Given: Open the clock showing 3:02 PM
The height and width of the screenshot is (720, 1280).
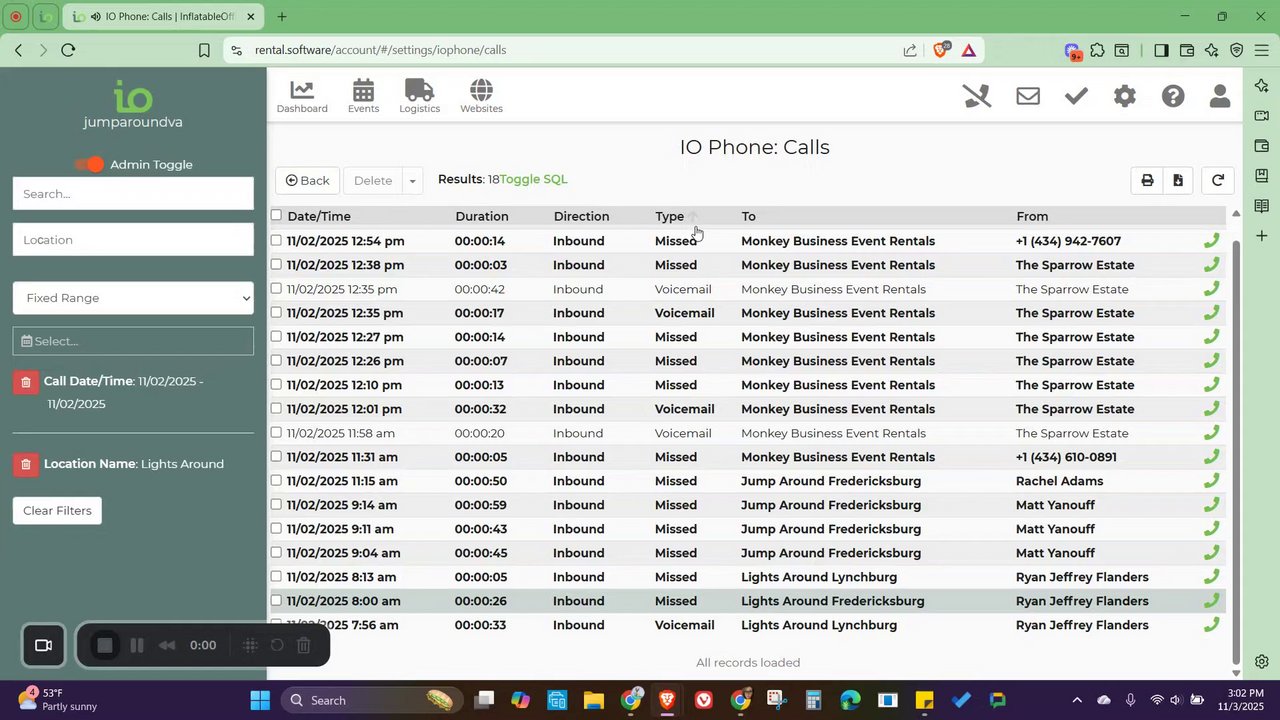Looking at the screenshot, I should (1244, 700).
